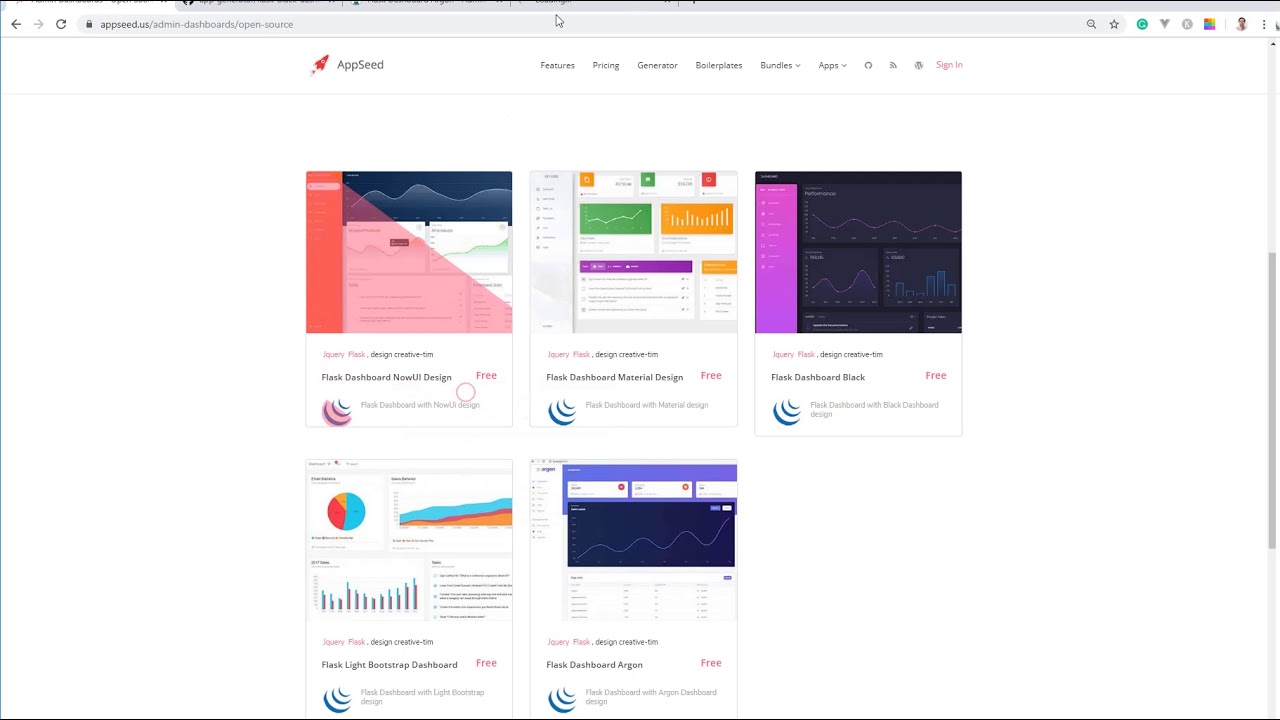Open Flask Dashboard Argon title
Screen dimensions: 1280x720
click(x=594, y=665)
